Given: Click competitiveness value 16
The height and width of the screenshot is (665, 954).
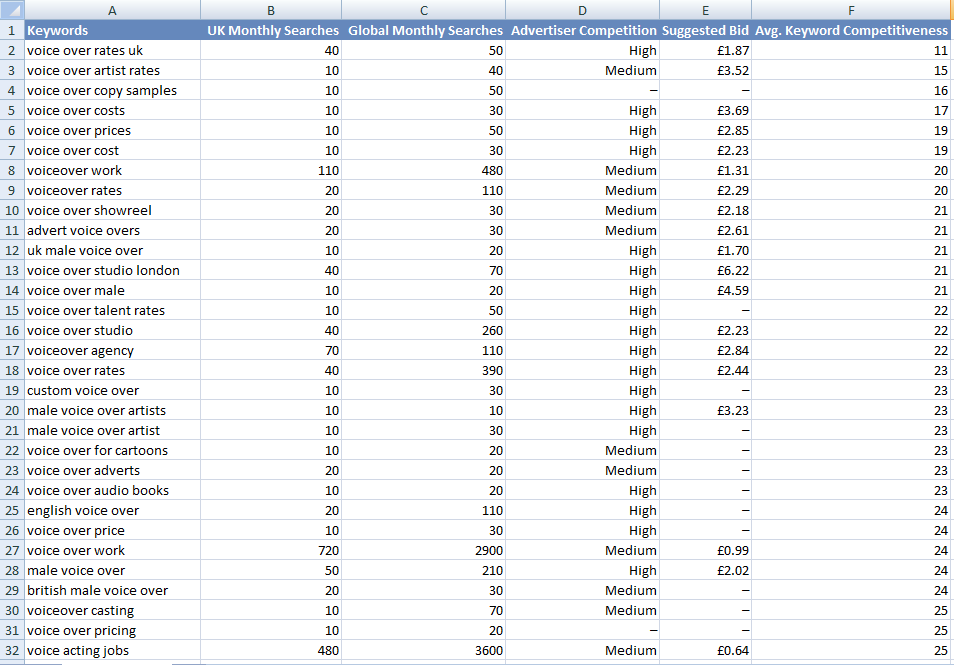Looking at the screenshot, I should [x=851, y=91].
